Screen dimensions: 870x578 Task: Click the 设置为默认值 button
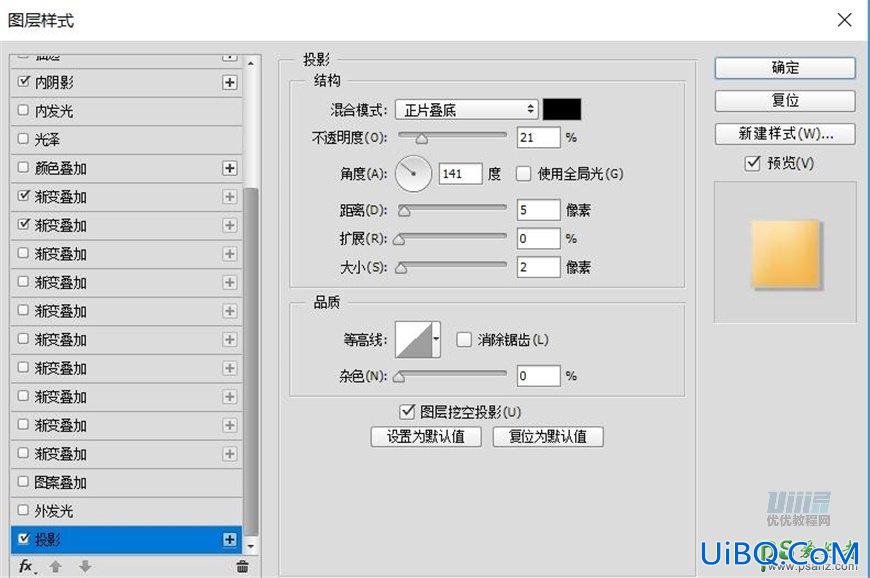[x=426, y=437]
